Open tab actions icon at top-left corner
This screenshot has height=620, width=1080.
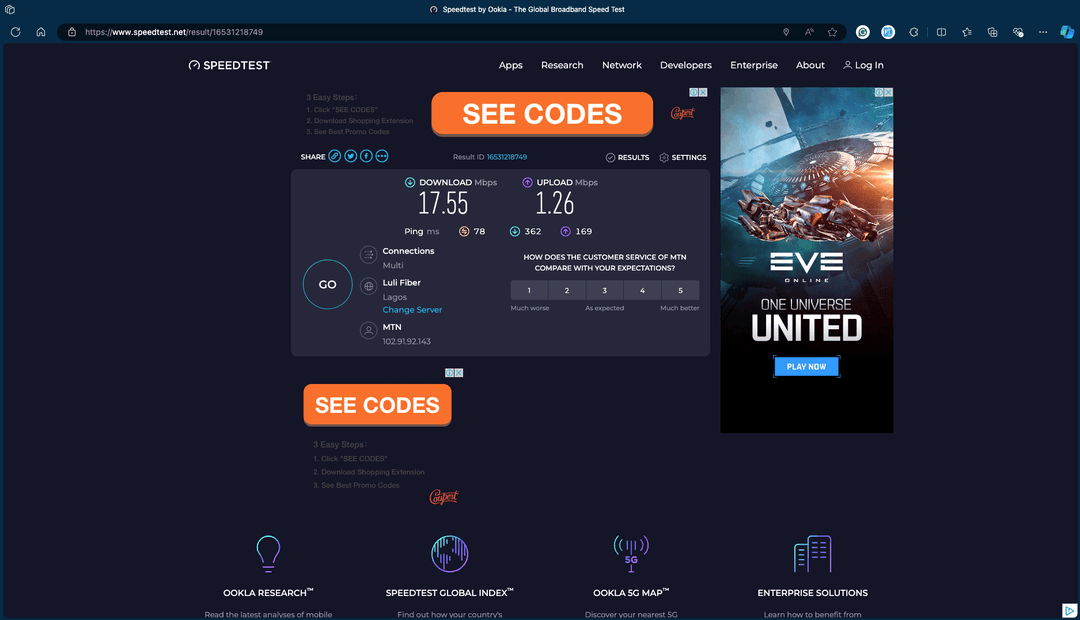click(x=10, y=10)
